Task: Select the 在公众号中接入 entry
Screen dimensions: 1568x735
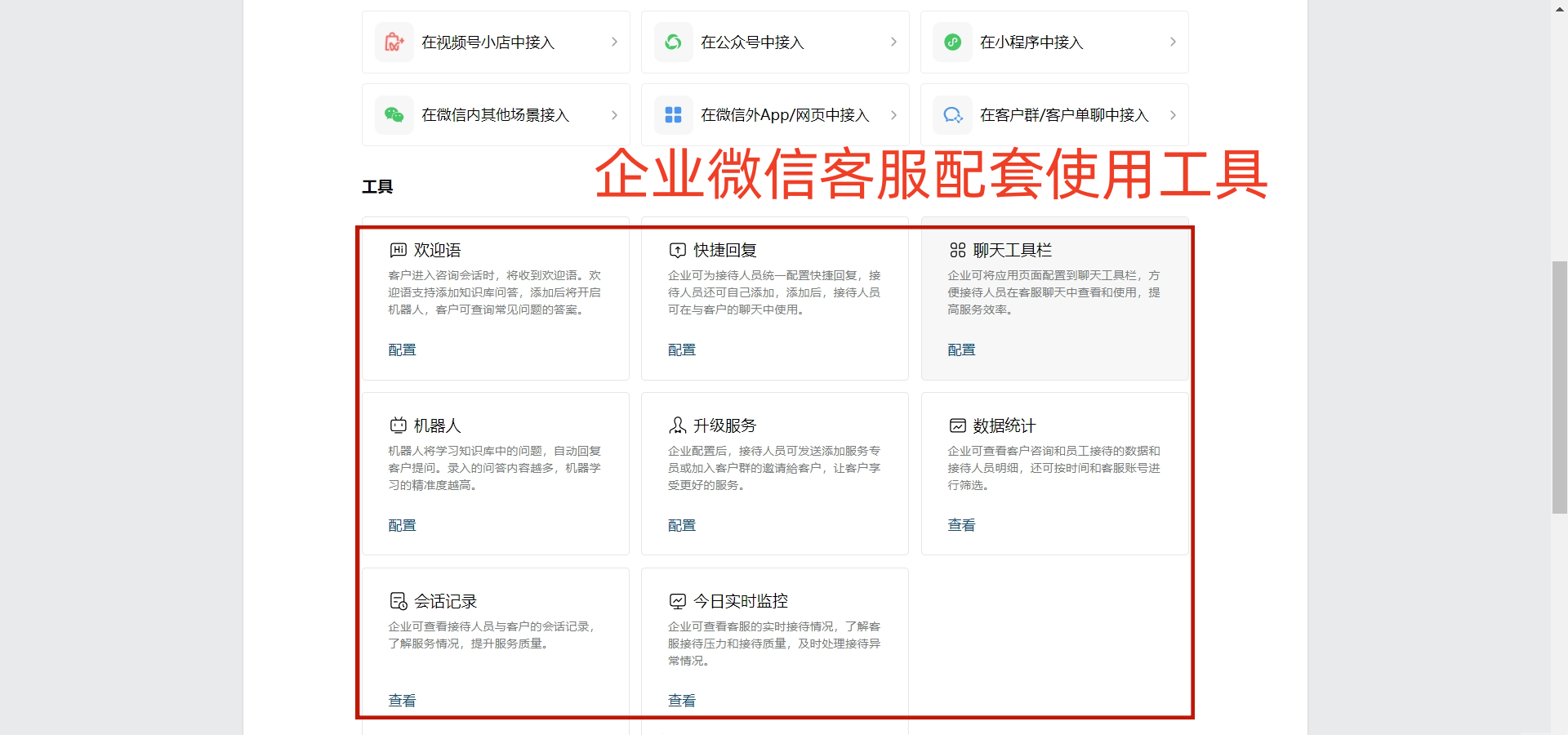Action: [775, 42]
